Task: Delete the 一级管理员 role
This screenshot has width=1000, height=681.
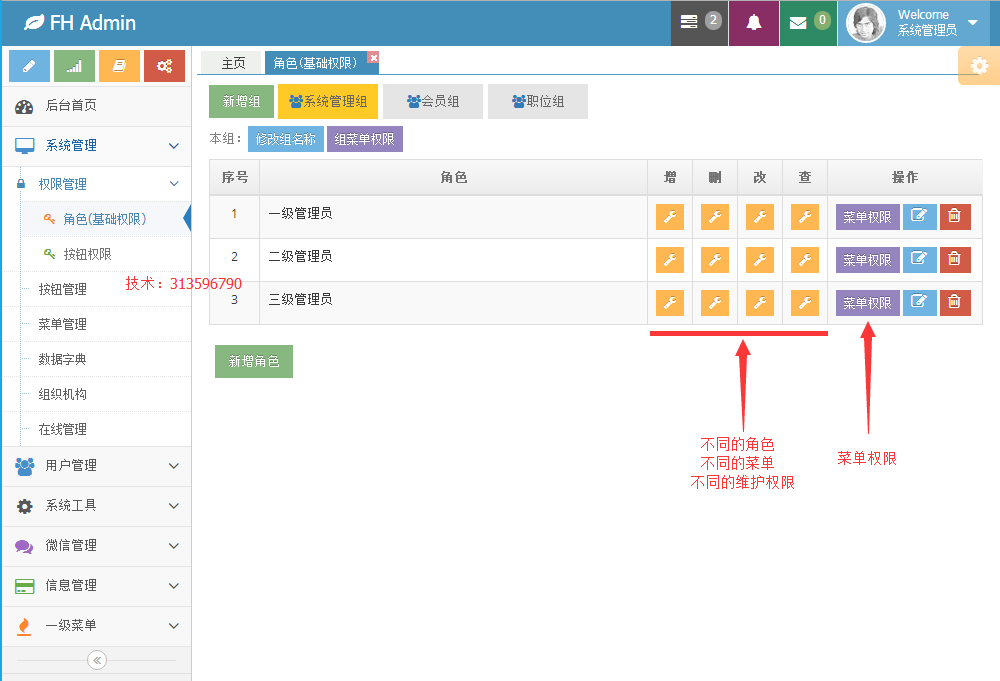Action: (x=955, y=217)
